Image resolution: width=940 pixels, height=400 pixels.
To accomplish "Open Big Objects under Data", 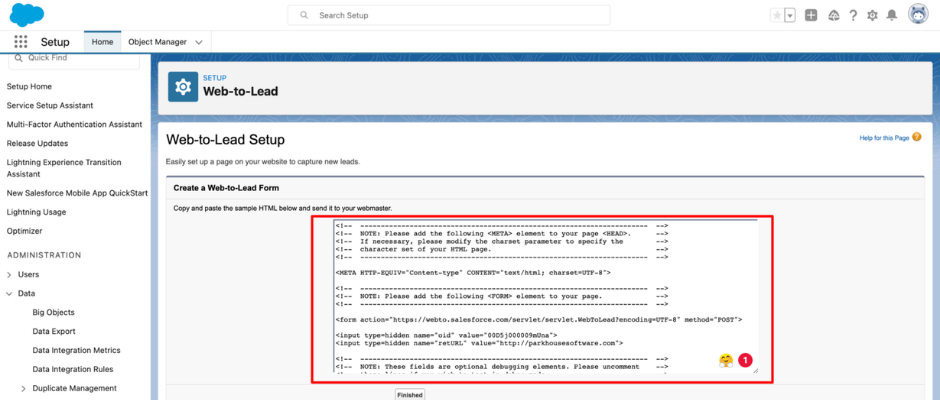I will coord(53,312).
